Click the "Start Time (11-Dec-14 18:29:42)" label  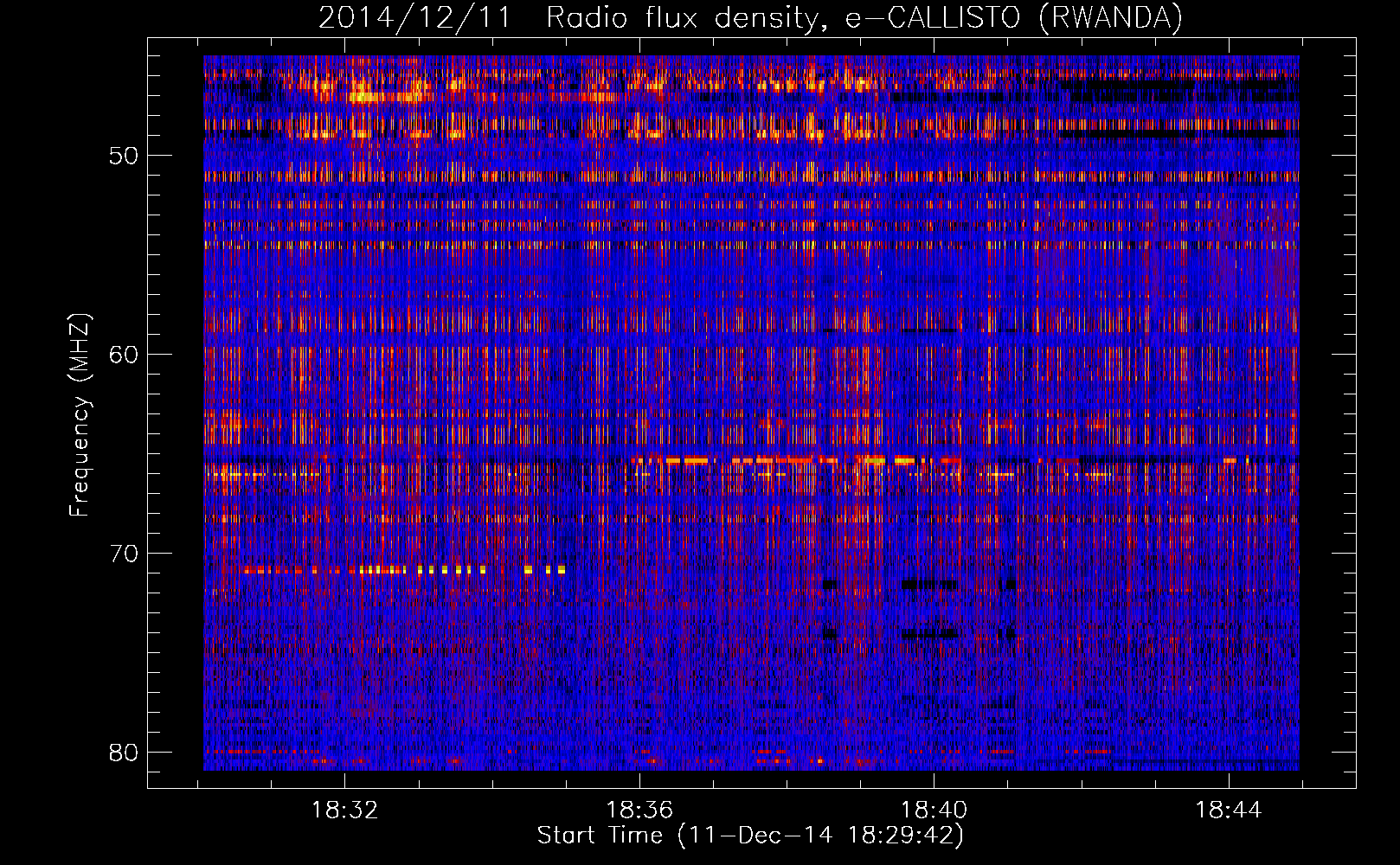tap(750, 836)
